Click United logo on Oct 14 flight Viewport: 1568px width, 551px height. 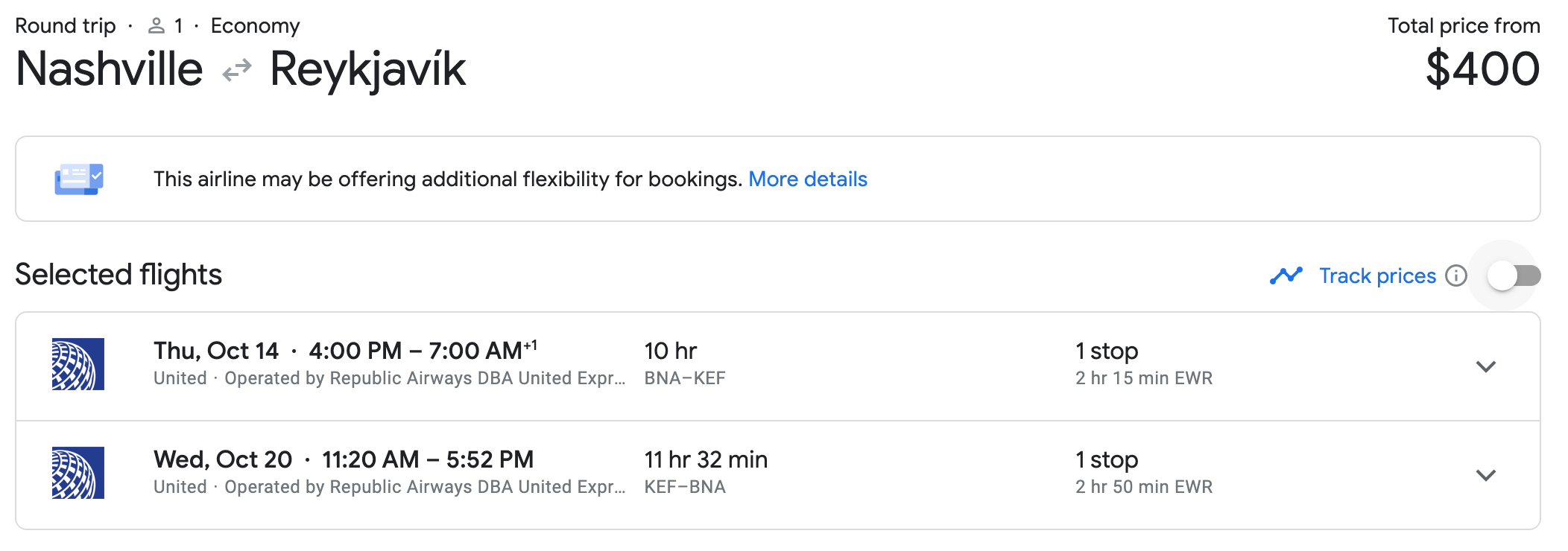point(78,364)
